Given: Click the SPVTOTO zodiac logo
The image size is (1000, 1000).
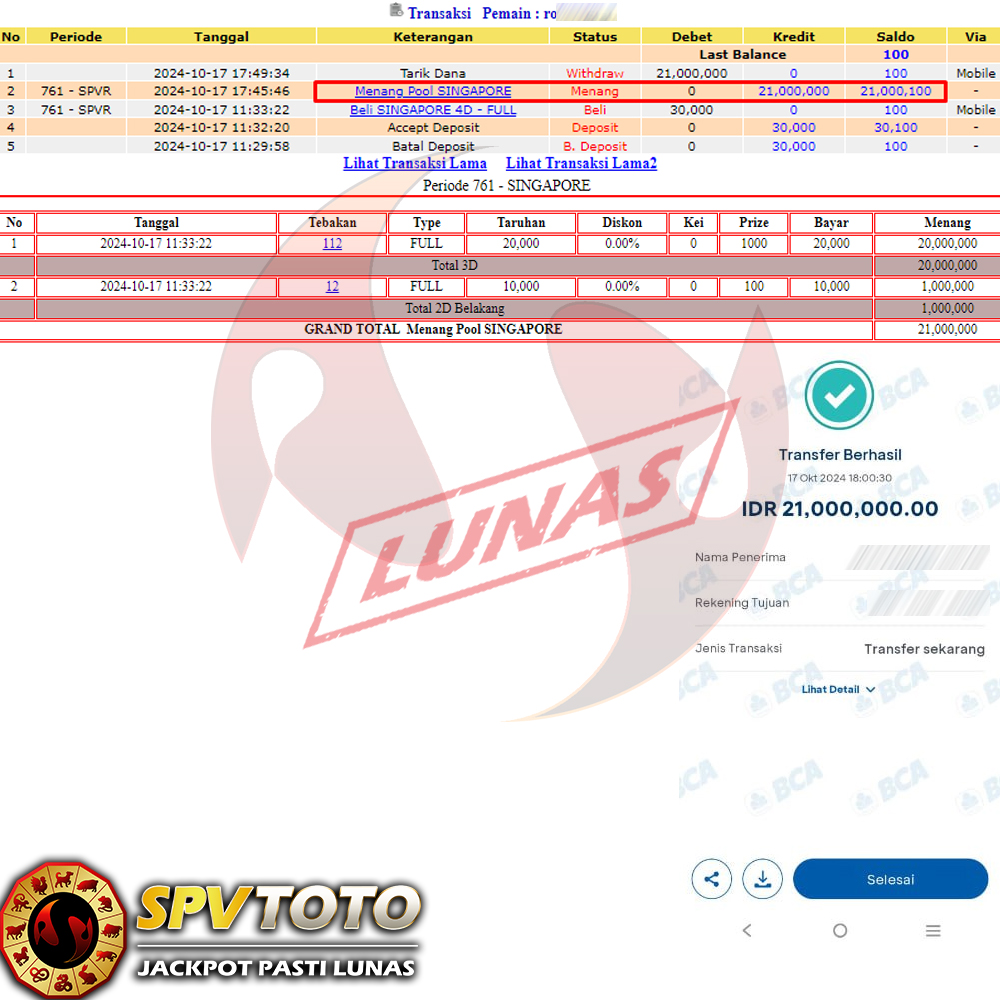Looking at the screenshot, I should click(x=64, y=927).
